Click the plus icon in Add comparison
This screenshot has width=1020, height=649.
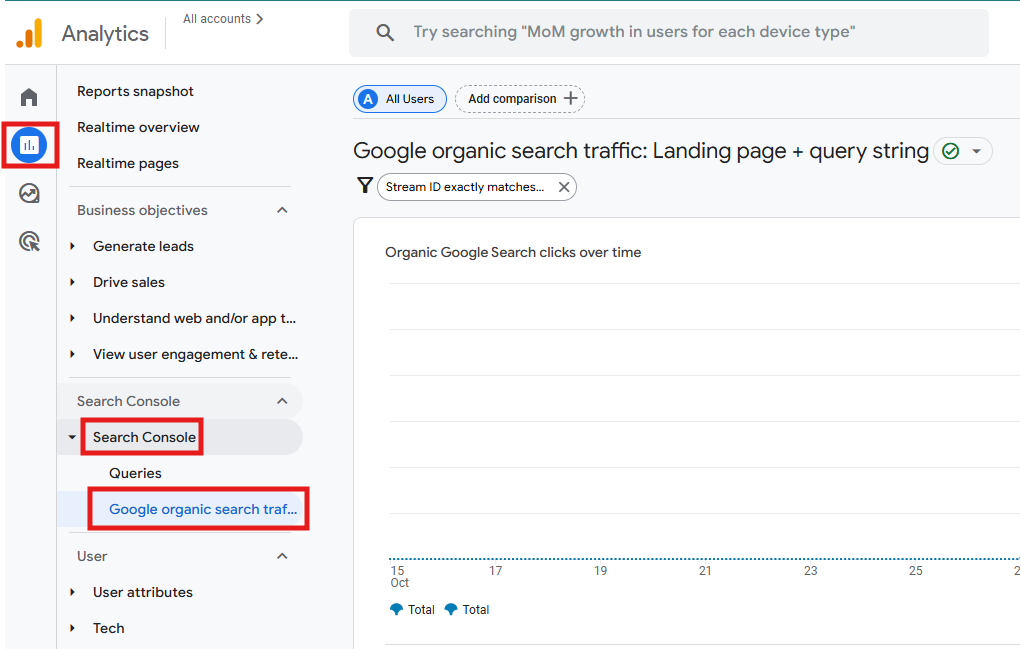570,98
